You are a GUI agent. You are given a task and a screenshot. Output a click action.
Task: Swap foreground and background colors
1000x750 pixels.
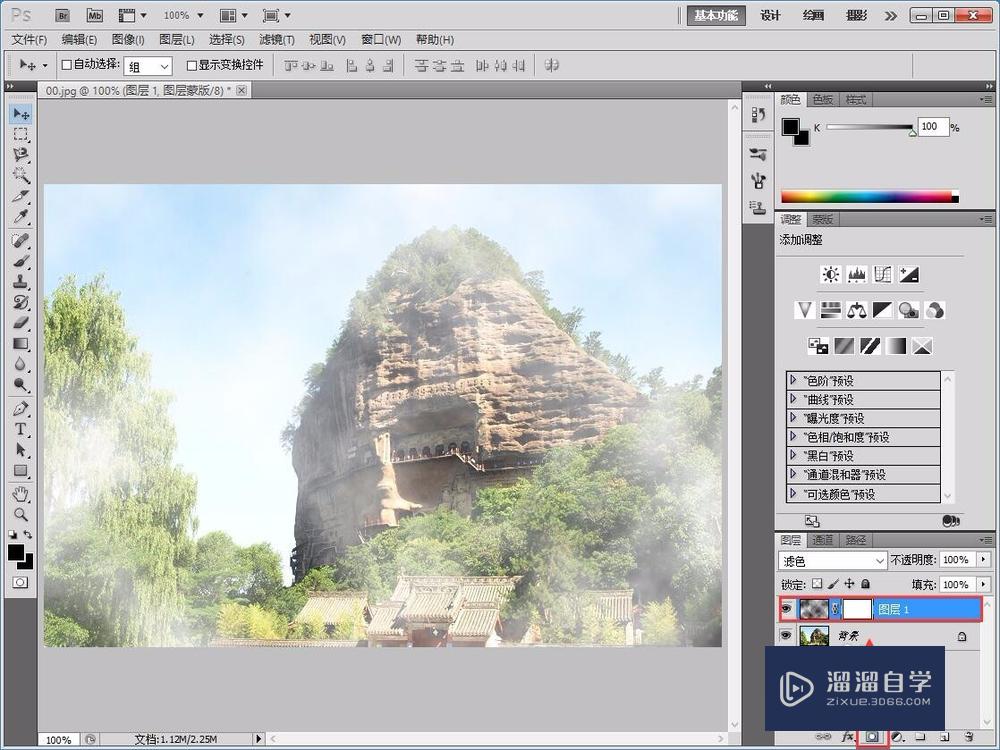27,534
